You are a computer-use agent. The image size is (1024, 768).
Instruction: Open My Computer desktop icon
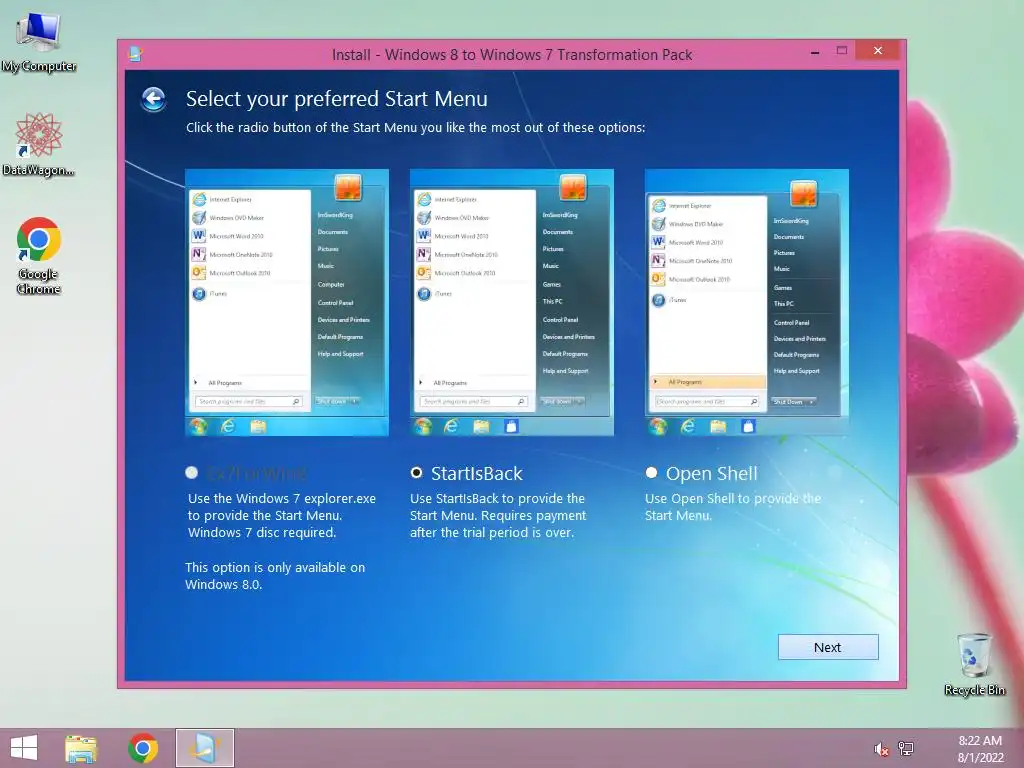pyautogui.click(x=39, y=41)
